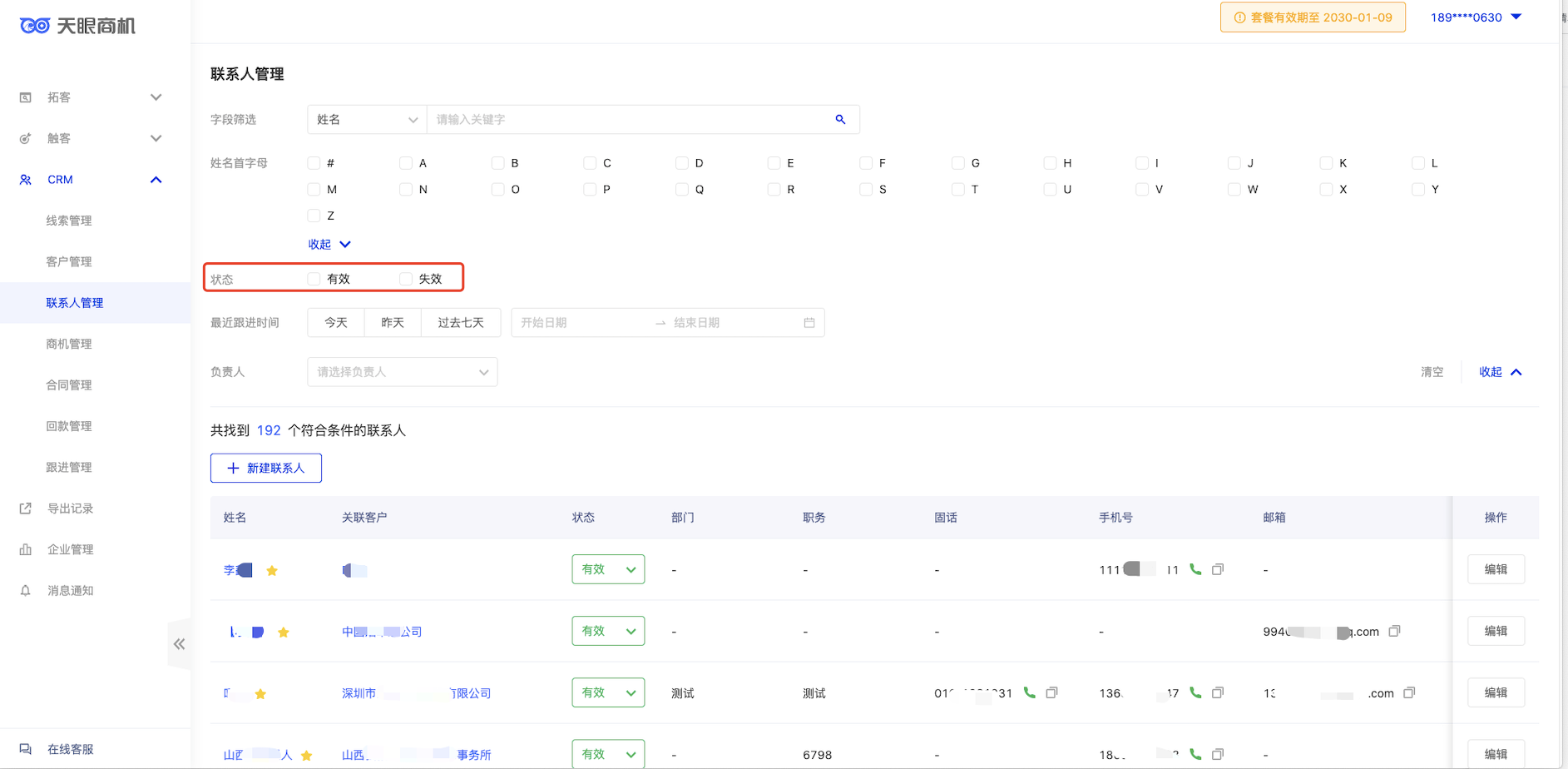Click the 触客 sidebar icon
1568x769 pixels.
point(26,138)
